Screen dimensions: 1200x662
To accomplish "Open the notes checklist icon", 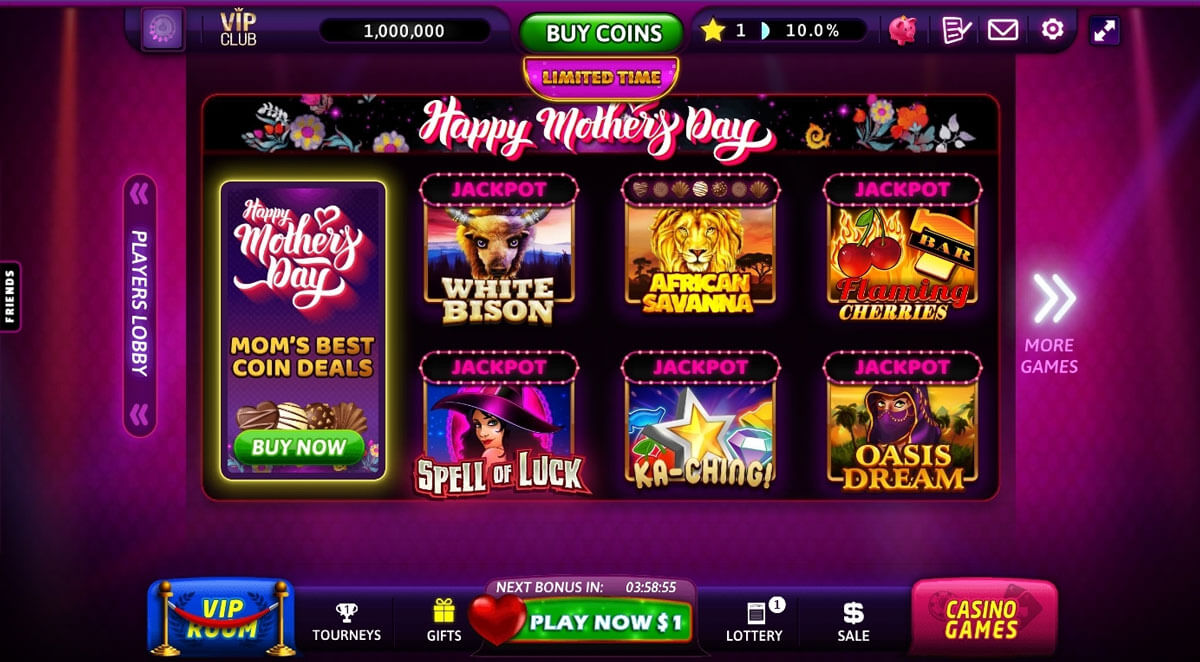I will [x=956, y=30].
